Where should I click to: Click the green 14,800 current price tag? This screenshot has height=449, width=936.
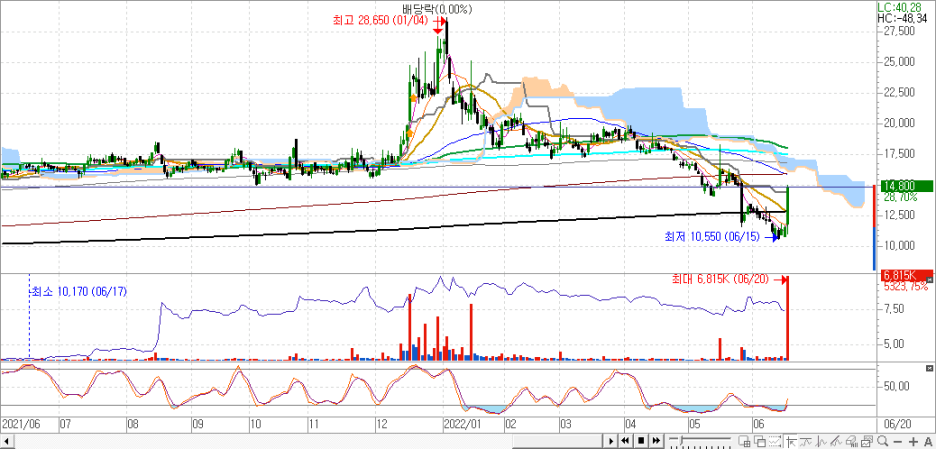(906, 186)
